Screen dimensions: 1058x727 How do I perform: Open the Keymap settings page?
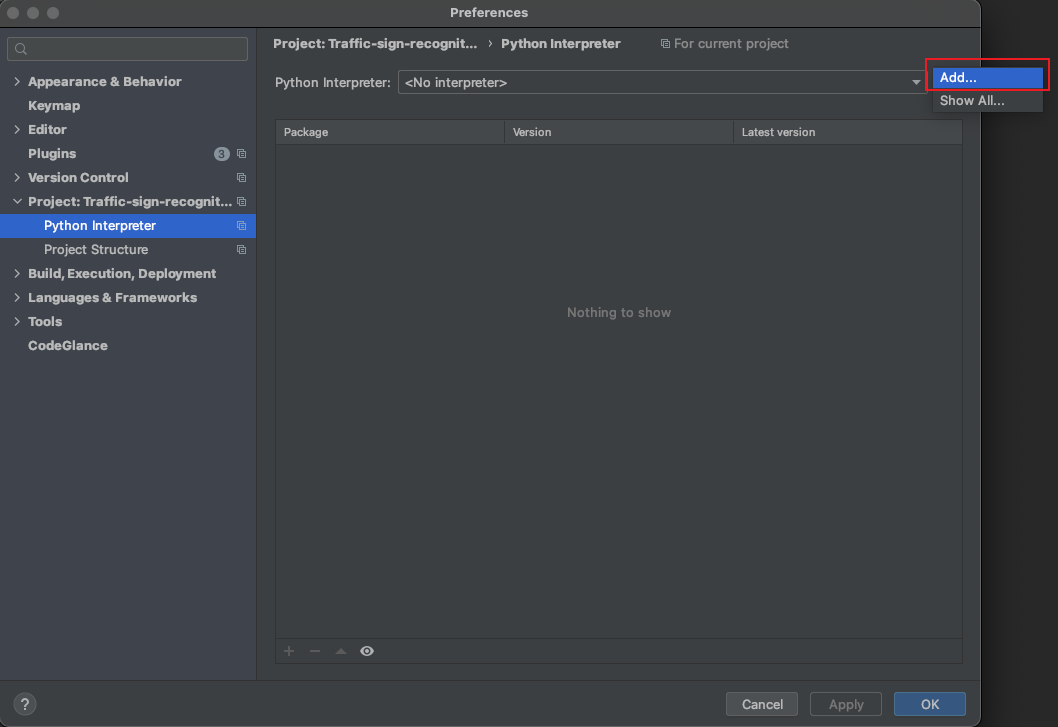[x=54, y=106]
